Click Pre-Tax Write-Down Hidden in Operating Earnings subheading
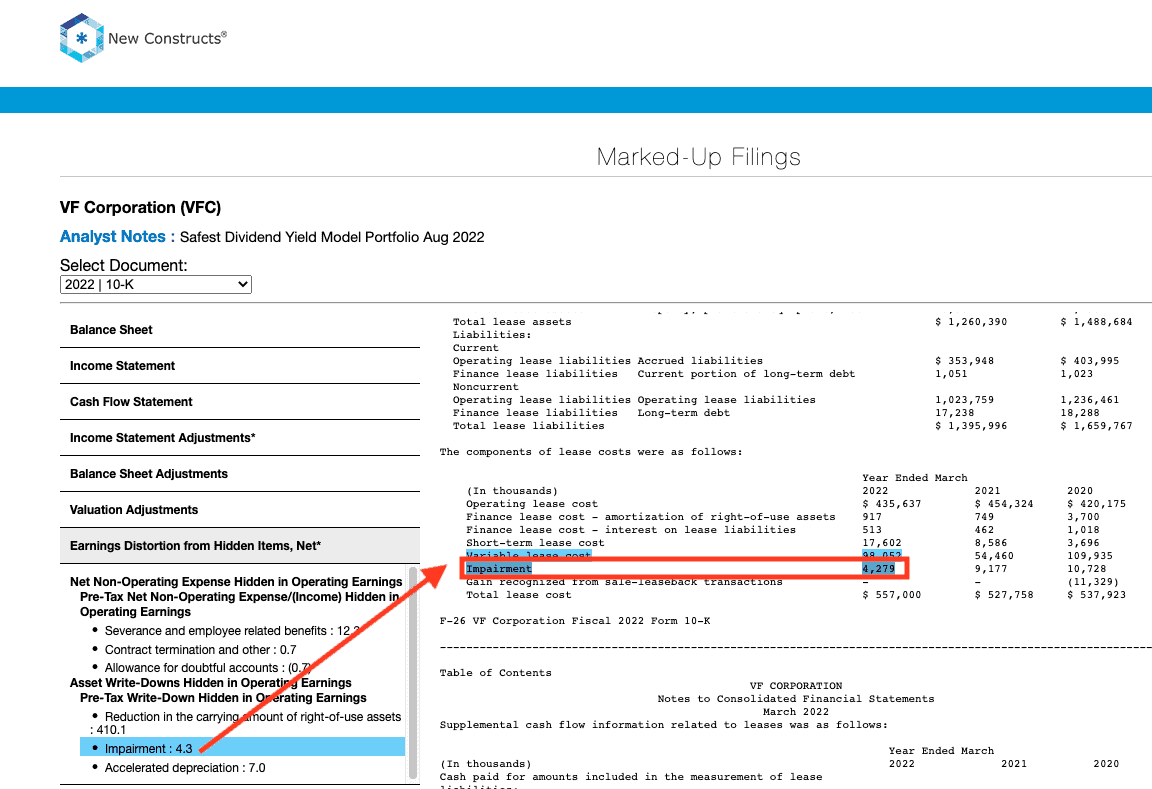Viewport: 1152px width, 789px height. coord(223,698)
